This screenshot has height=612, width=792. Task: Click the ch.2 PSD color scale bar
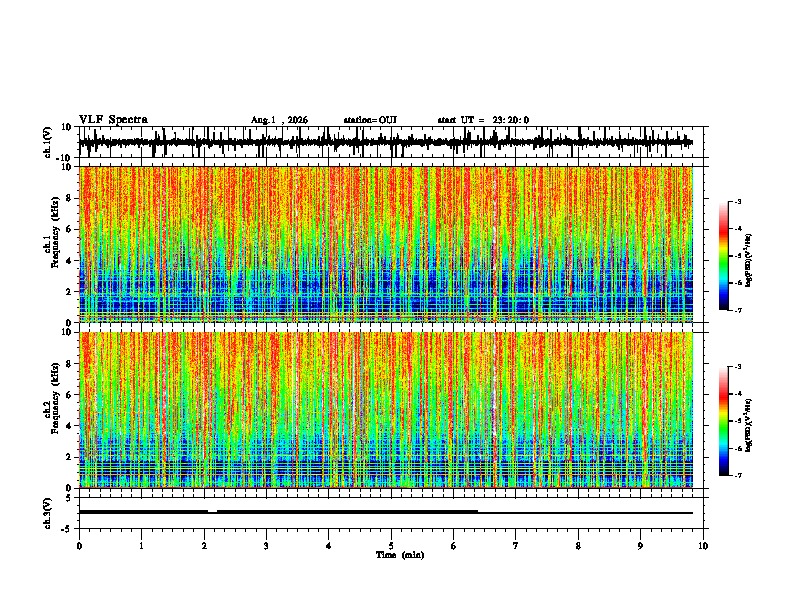pos(724,421)
